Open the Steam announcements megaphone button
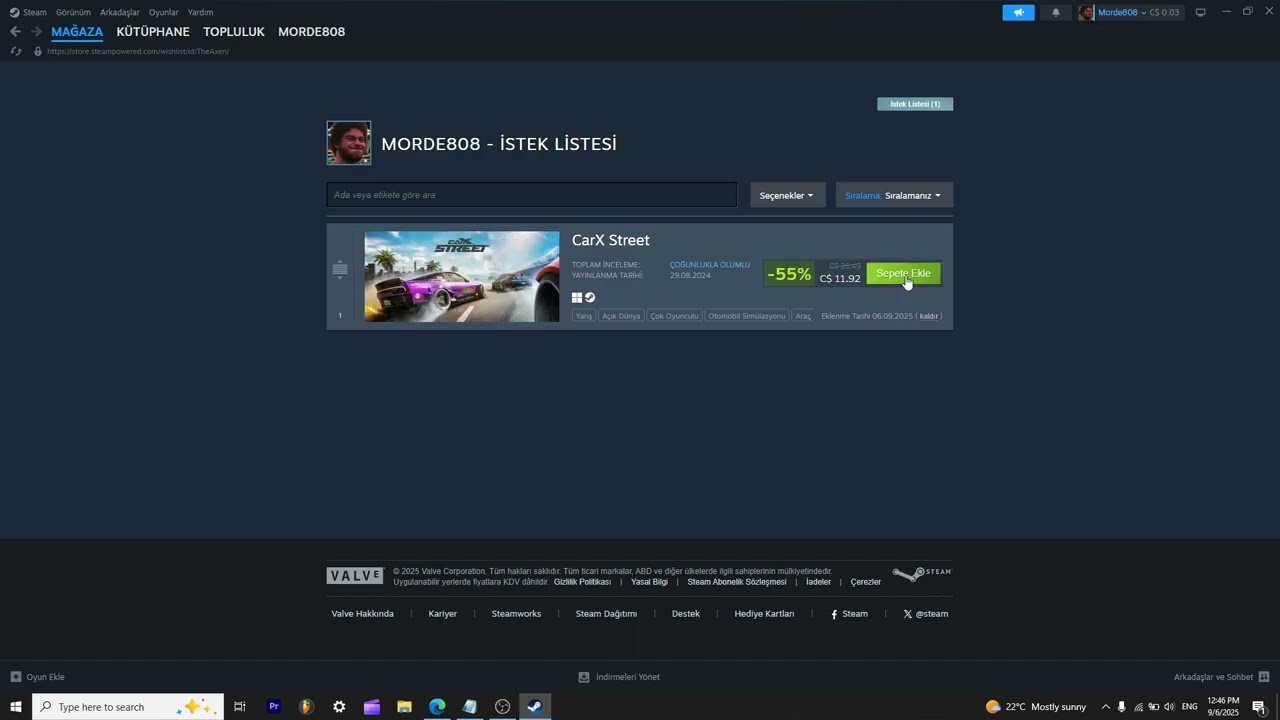1280x720 pixels. pyautogui.click(x=1018, y=12)
